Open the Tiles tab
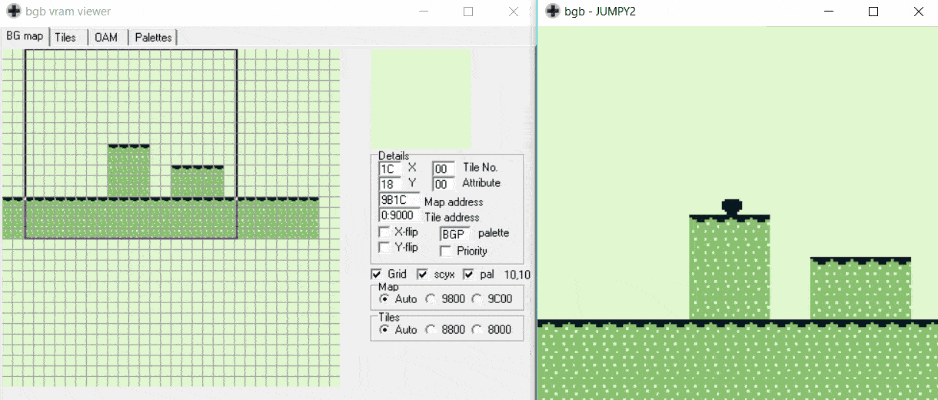Viewport: 938px width, 400px height. click(65, 37)
